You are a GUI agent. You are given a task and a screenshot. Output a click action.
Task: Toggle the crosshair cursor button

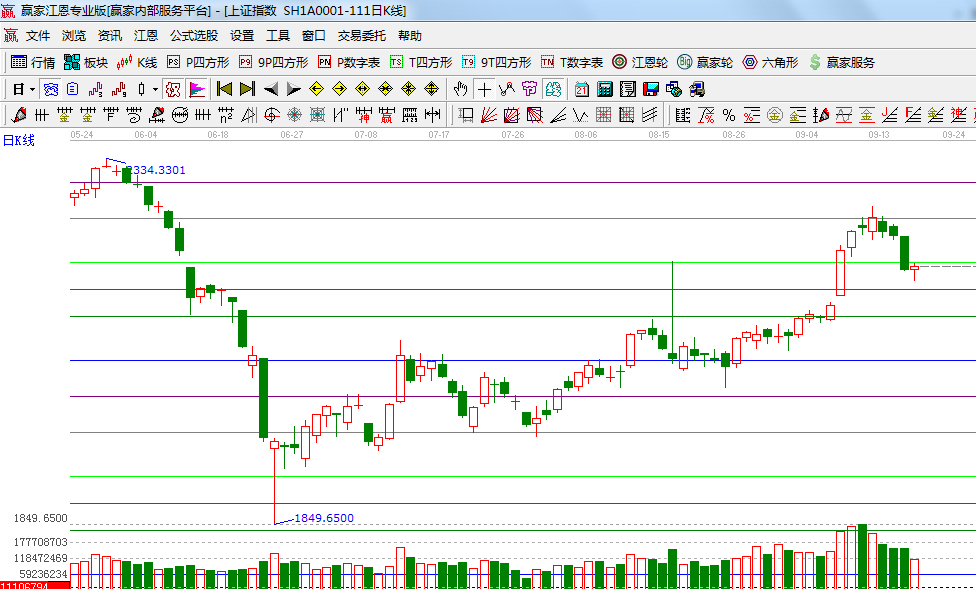click(x=484, y=89)
